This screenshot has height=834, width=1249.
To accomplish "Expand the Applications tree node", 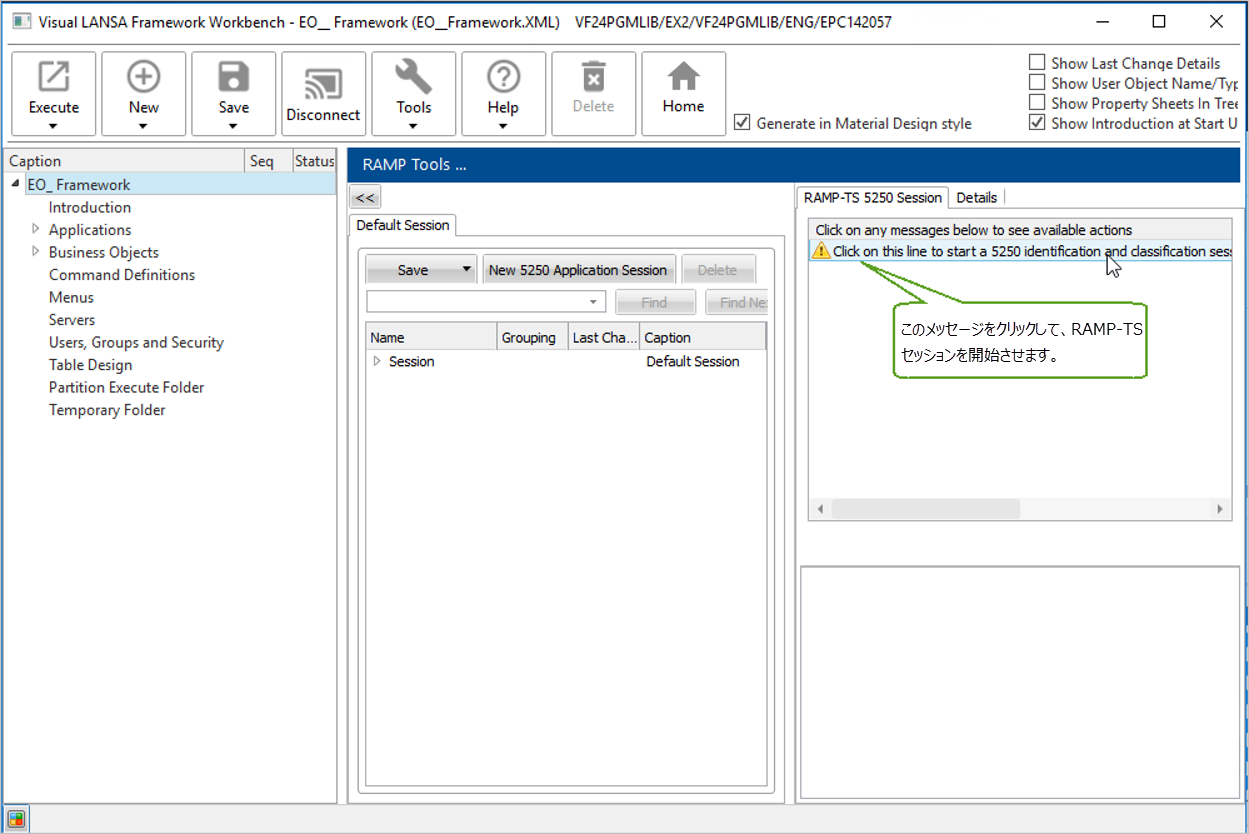I will tap(36, 229).
